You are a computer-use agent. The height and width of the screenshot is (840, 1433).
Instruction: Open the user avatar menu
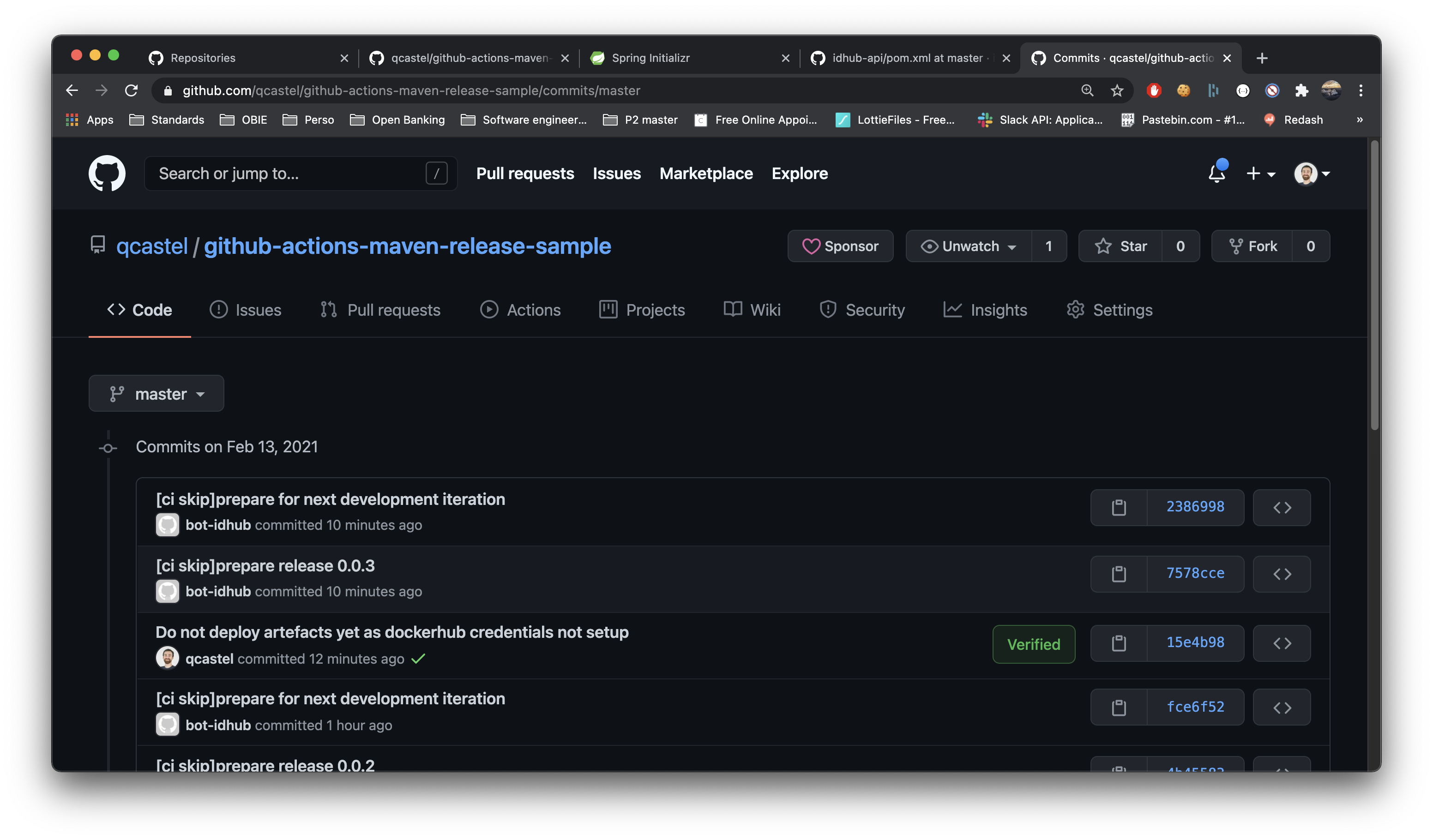tap(1311, 174)
